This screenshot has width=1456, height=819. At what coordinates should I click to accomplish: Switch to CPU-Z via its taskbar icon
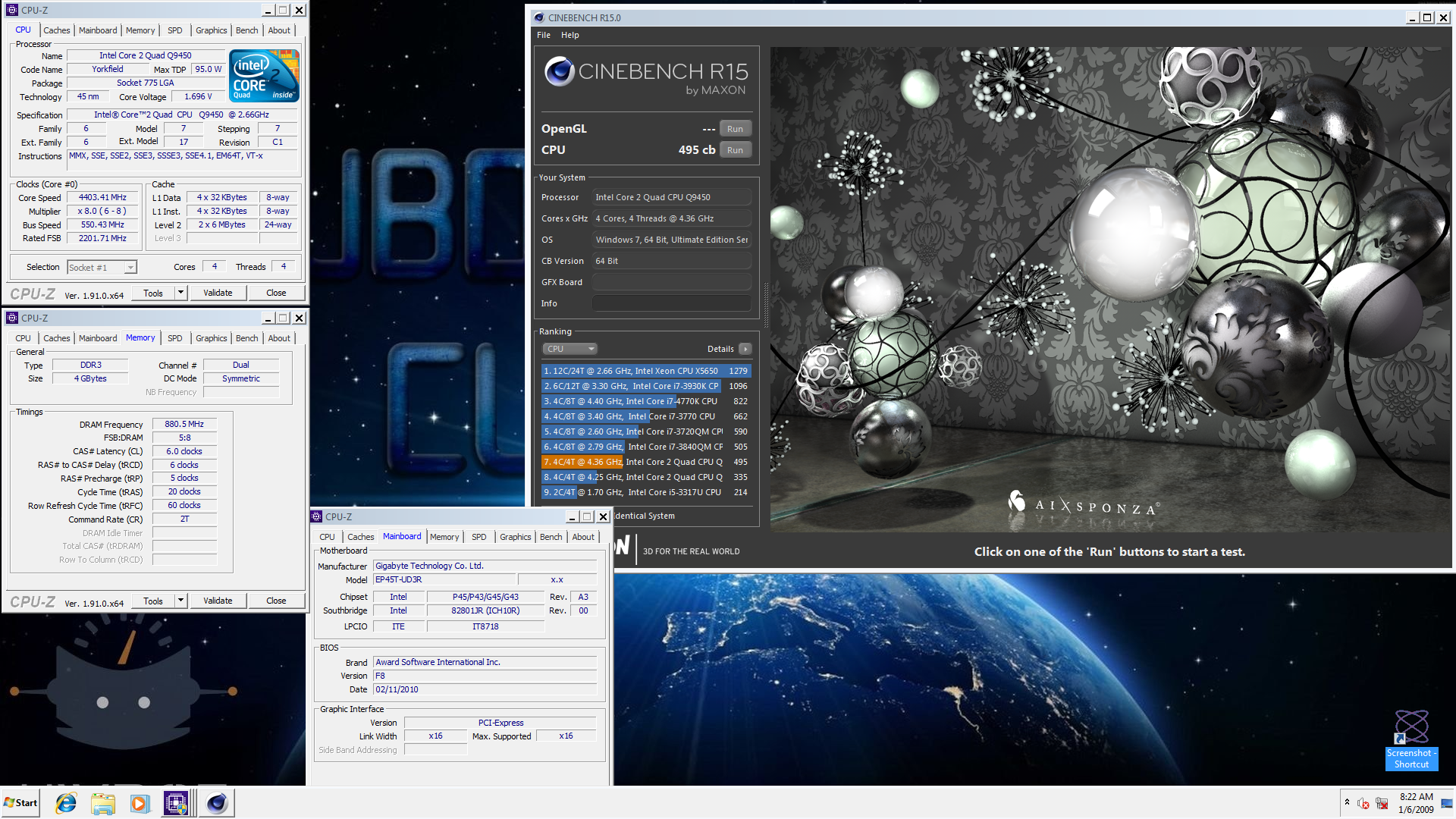[176, 803]
